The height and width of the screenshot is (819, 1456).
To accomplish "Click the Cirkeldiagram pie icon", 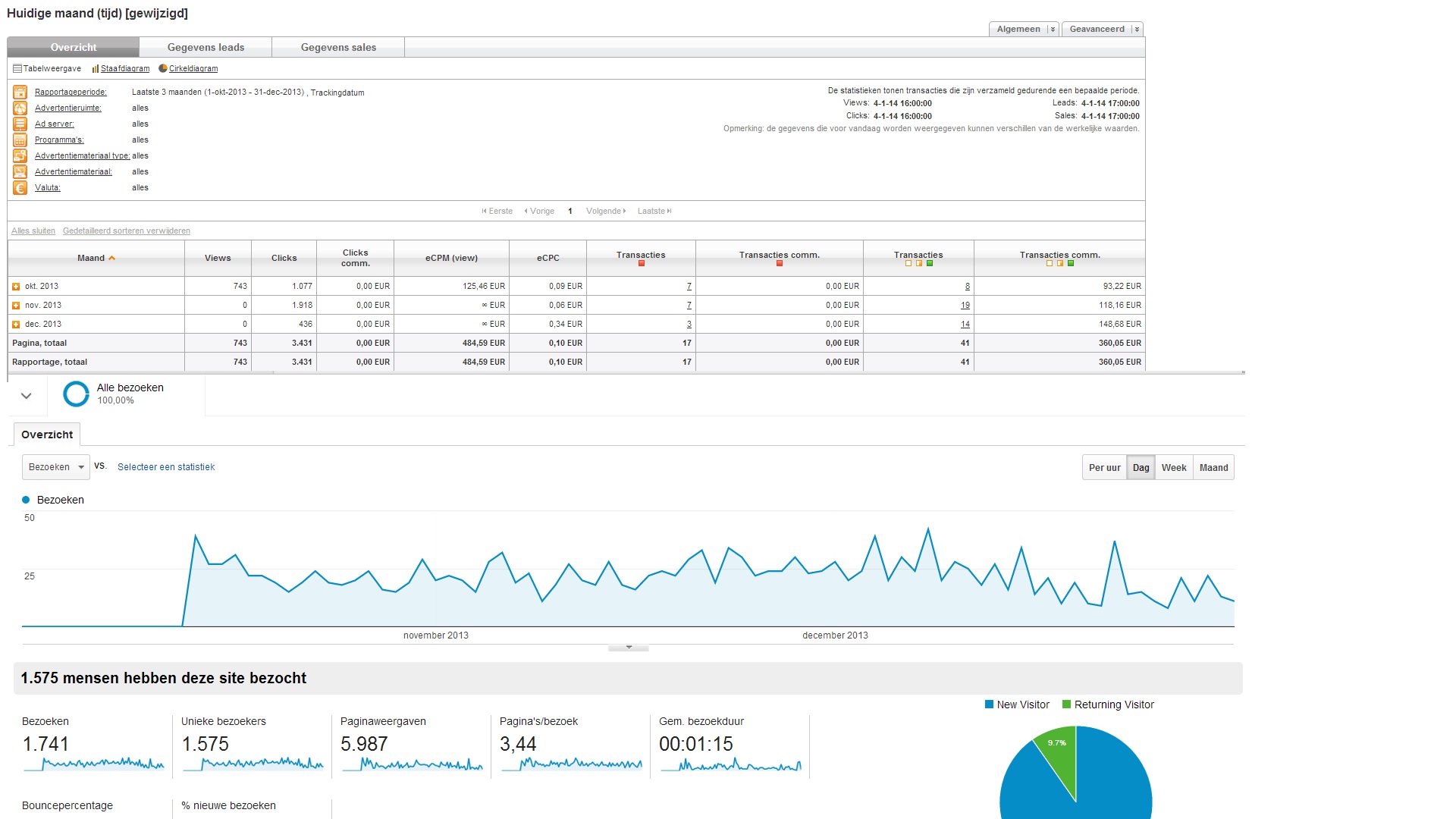I will 163,68.
